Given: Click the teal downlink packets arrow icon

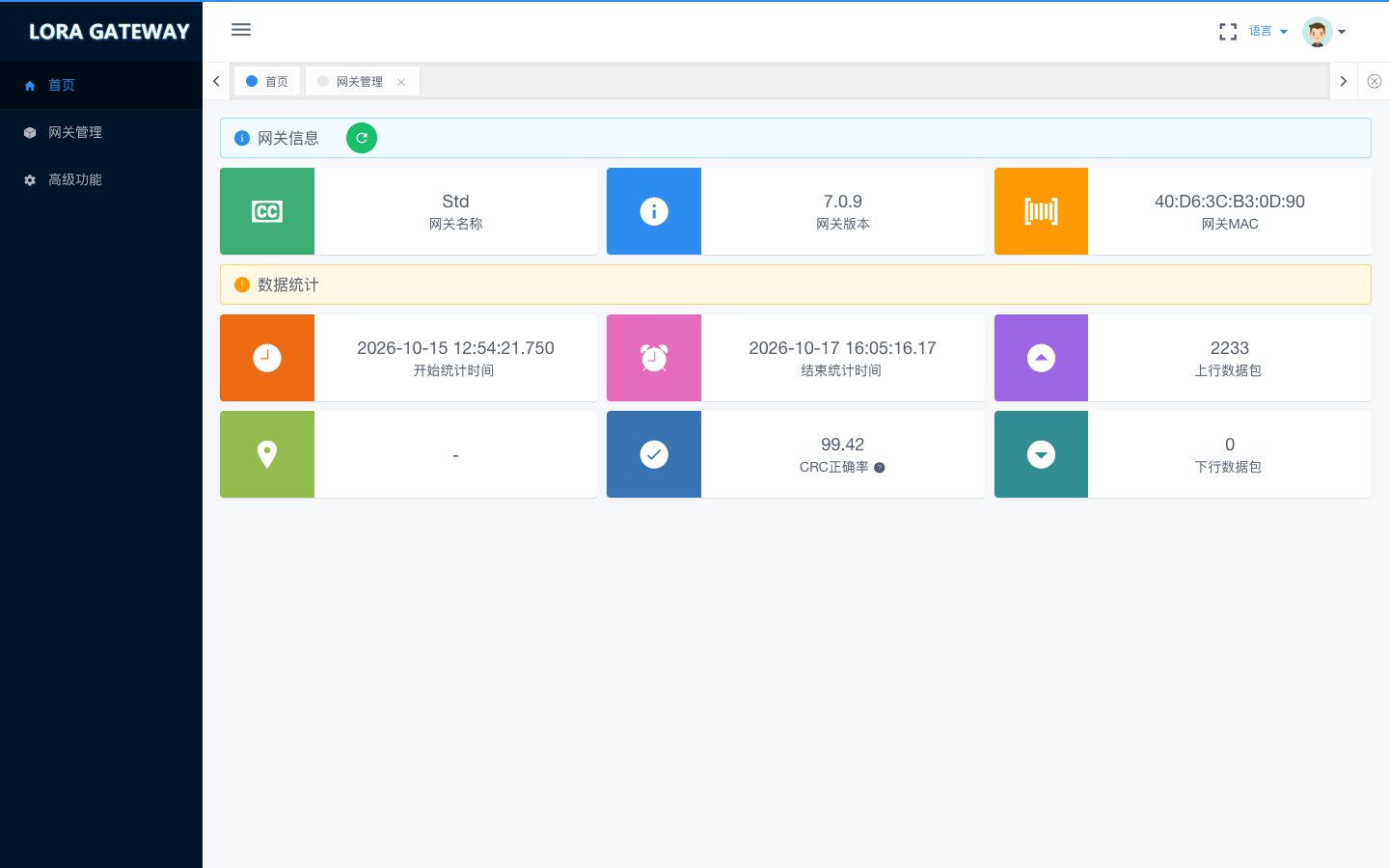Looking at the screenshot, I should [1041, 454].
